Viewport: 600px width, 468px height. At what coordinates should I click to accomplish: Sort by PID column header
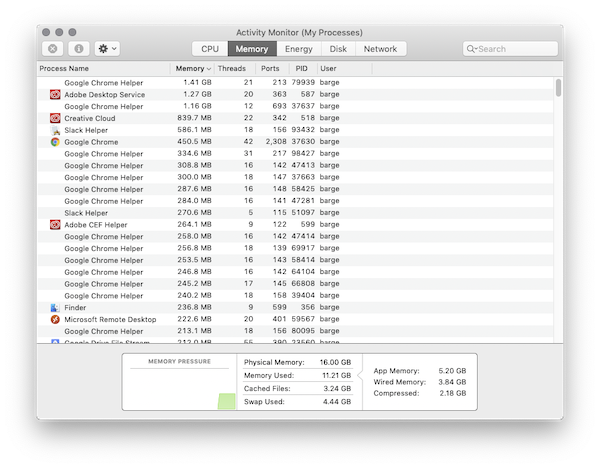302,68
